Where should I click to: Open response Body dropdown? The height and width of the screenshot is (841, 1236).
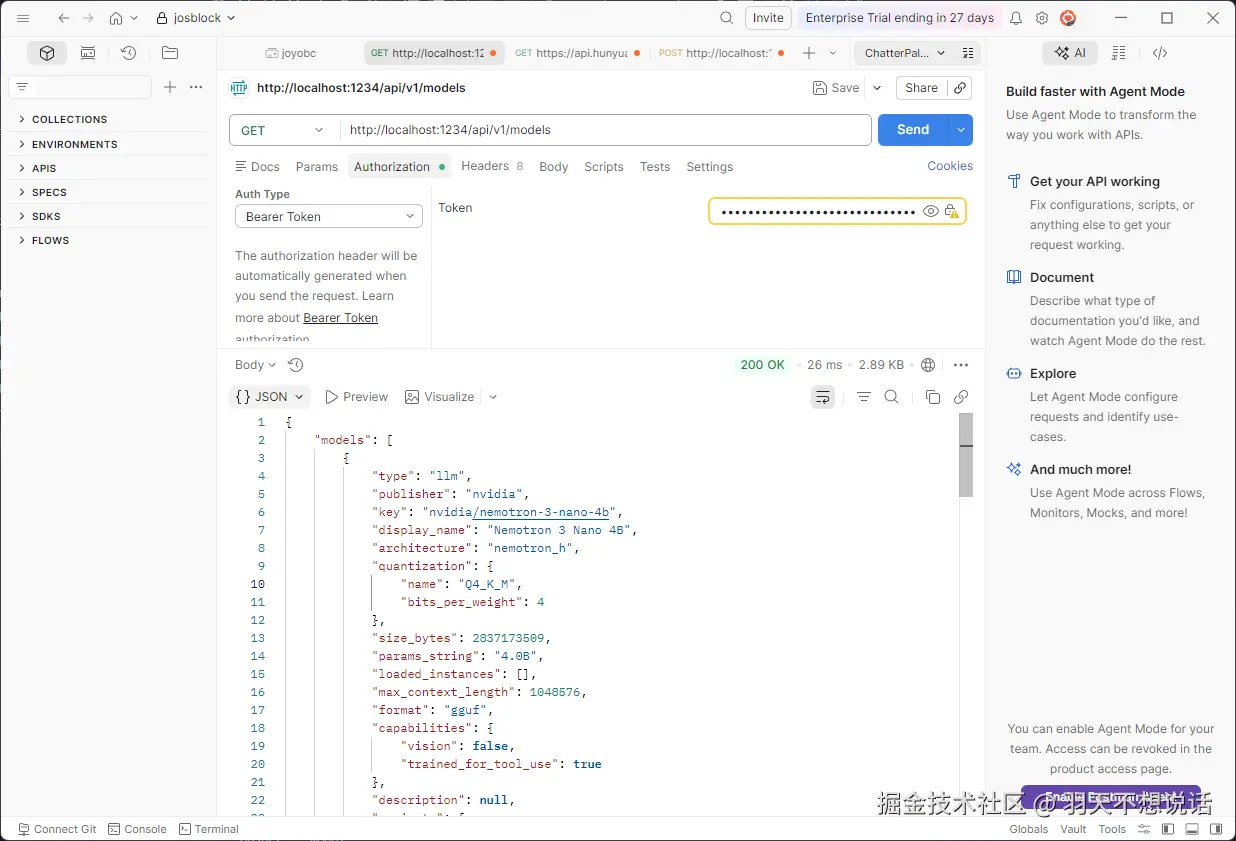[x=256, y=365]
